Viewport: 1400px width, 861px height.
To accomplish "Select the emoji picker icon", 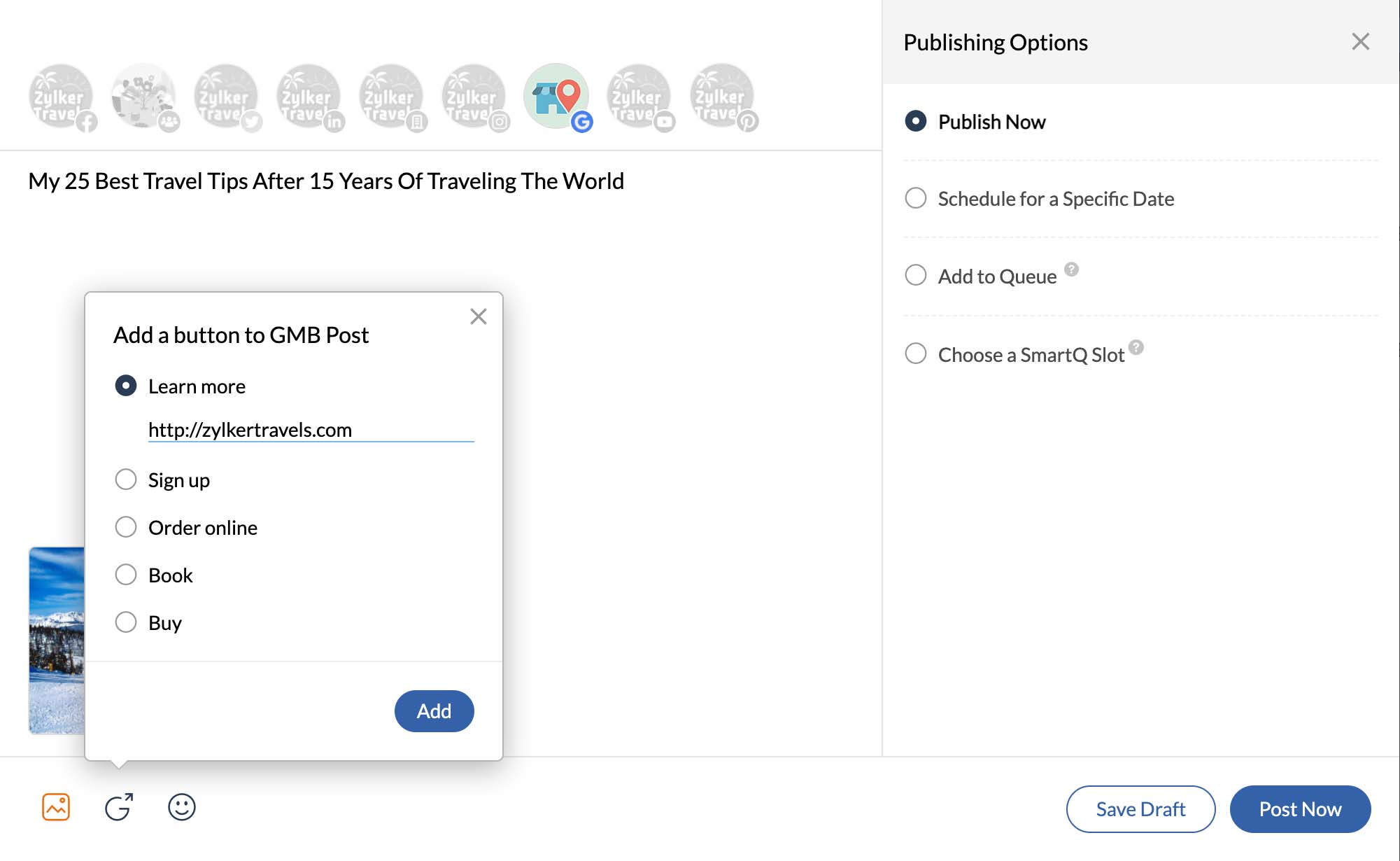I will (x=181, y=808).
